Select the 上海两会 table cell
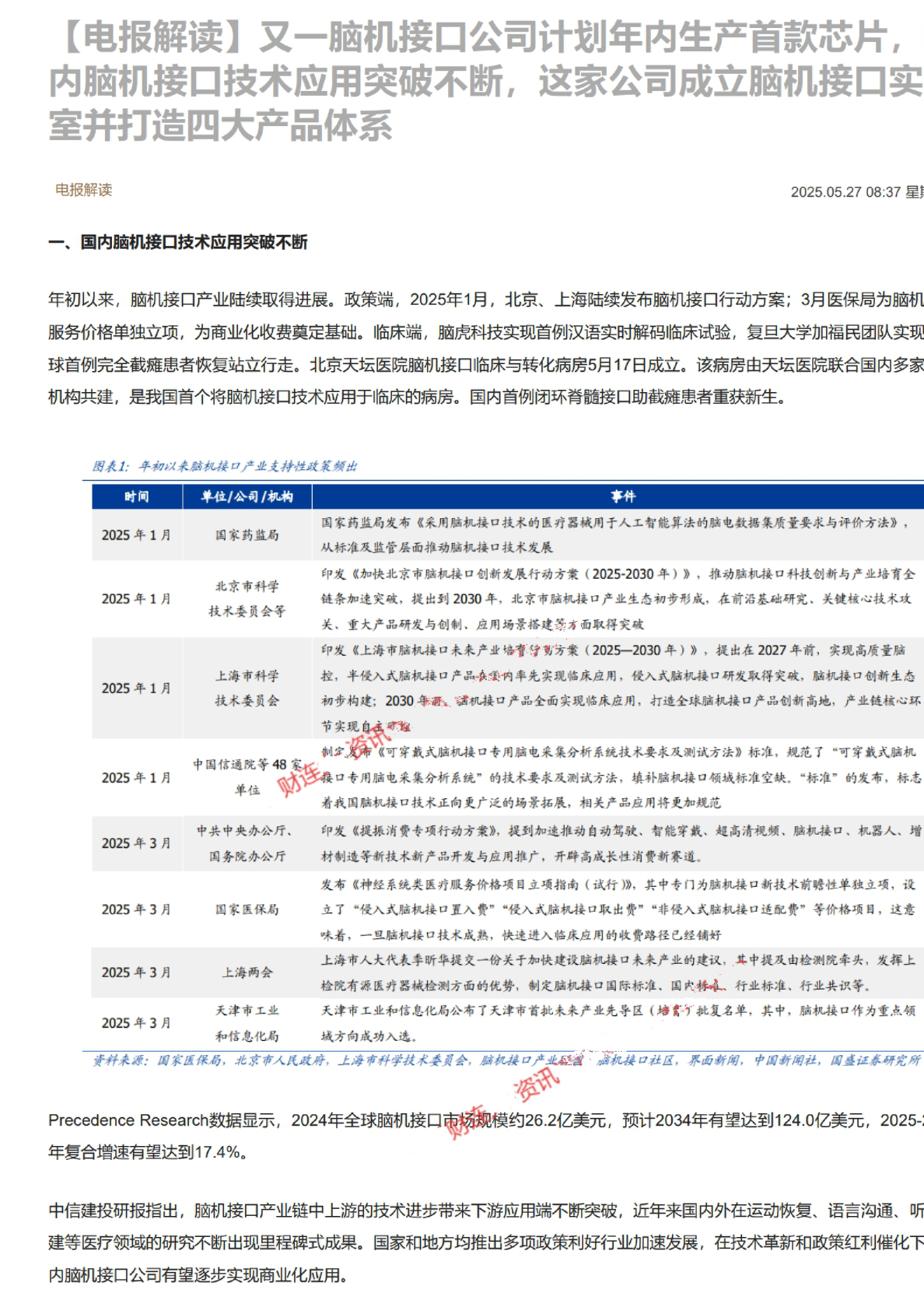 coord(247,972)
